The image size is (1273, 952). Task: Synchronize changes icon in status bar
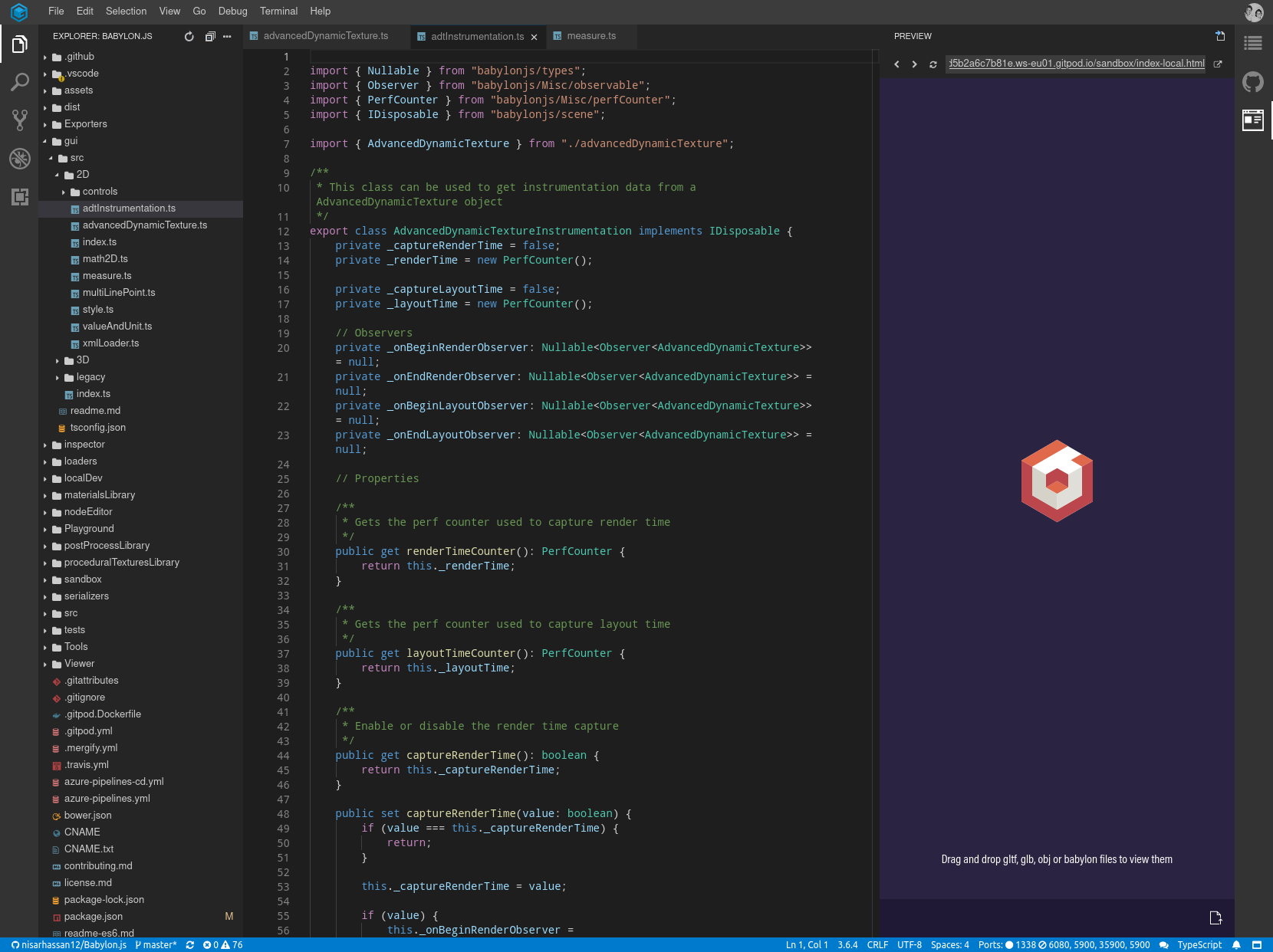click(190, 945)
